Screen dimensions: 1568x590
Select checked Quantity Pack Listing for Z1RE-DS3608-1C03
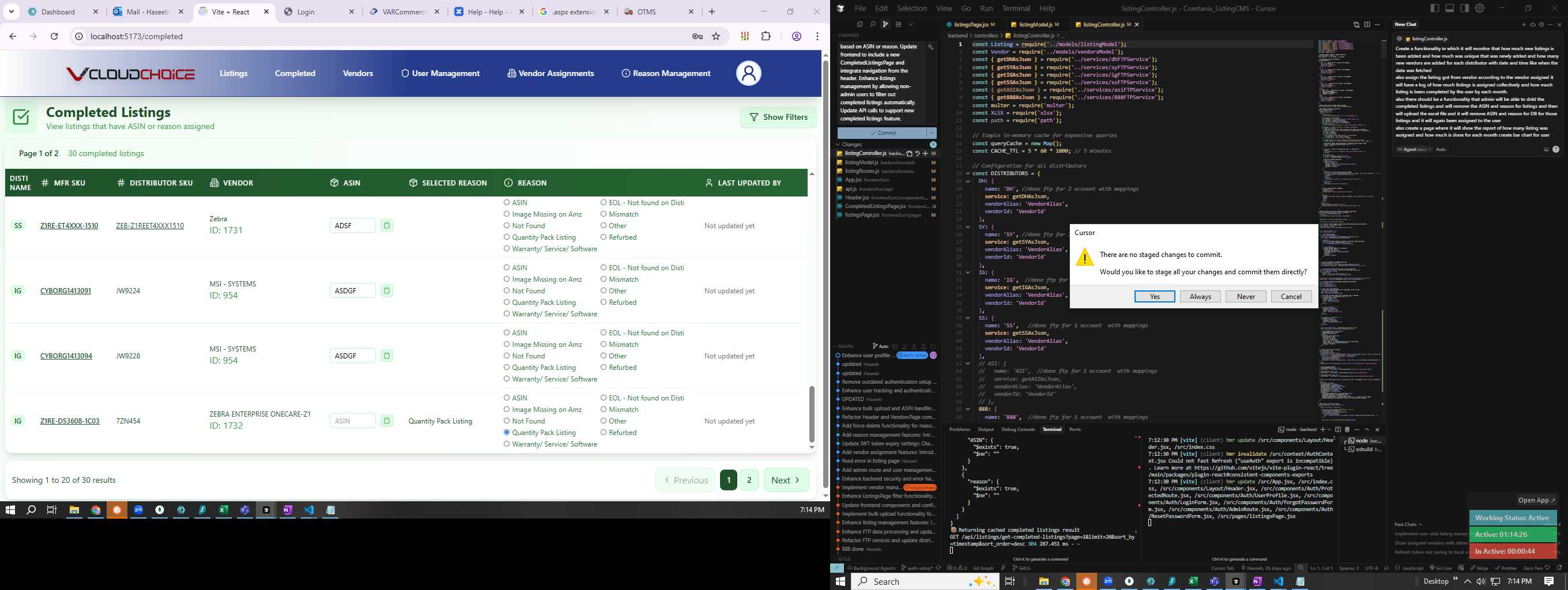pos(507,433)
